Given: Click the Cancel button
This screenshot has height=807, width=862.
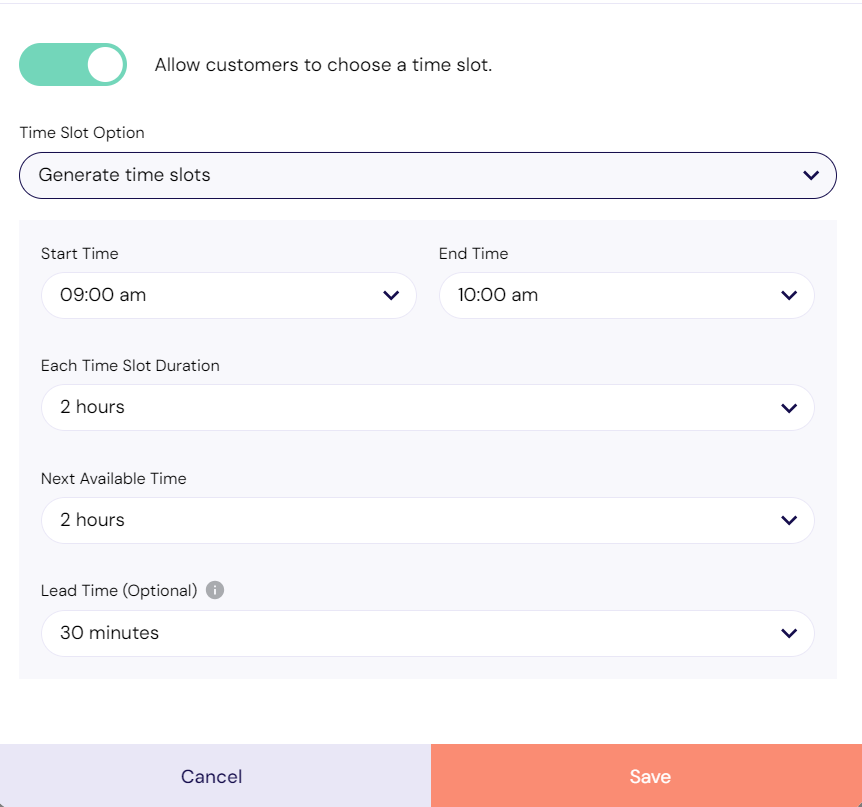Looking at the screenshot, I should (x=216, y=776).
